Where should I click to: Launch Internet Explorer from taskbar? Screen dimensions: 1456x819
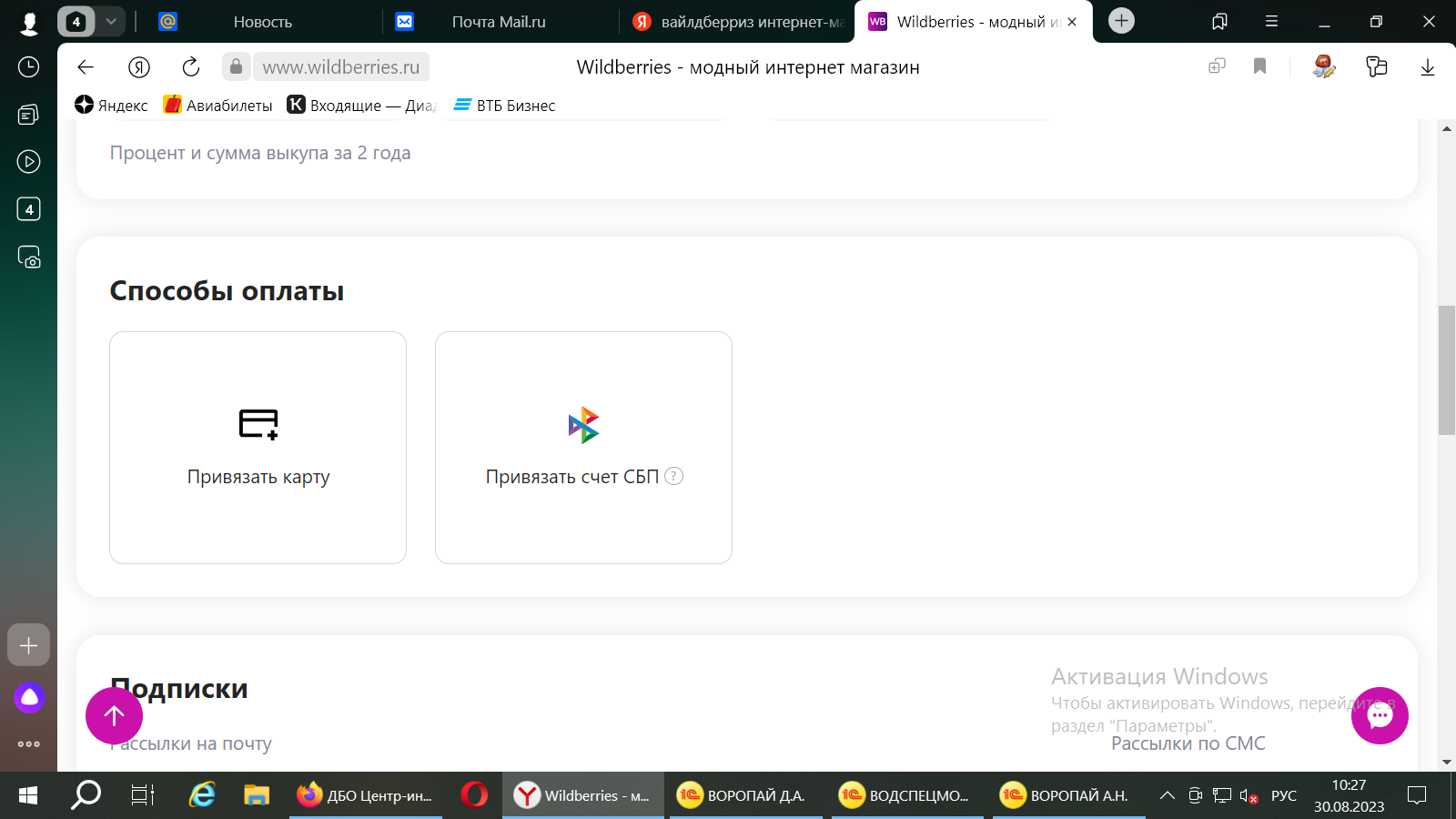(x=201, y=795)
